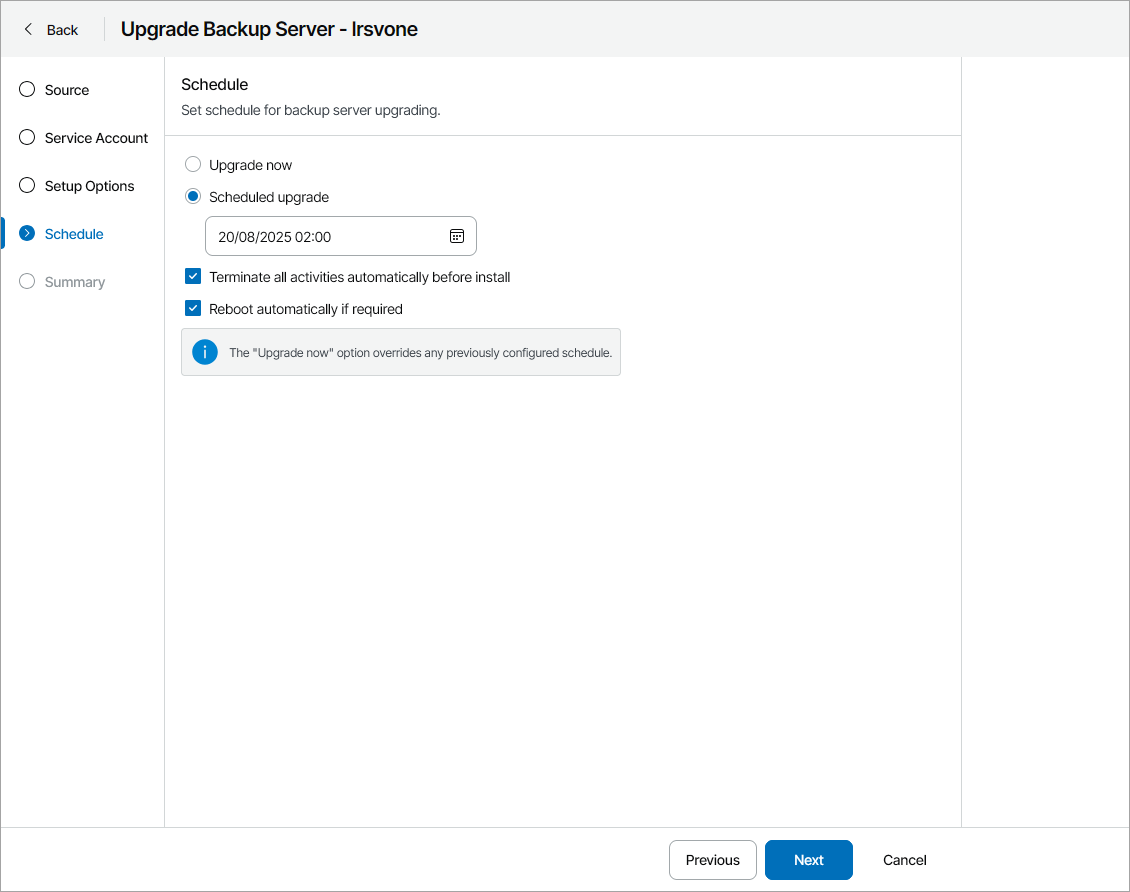Click the scheduled date and time field

tap(330, 235)
